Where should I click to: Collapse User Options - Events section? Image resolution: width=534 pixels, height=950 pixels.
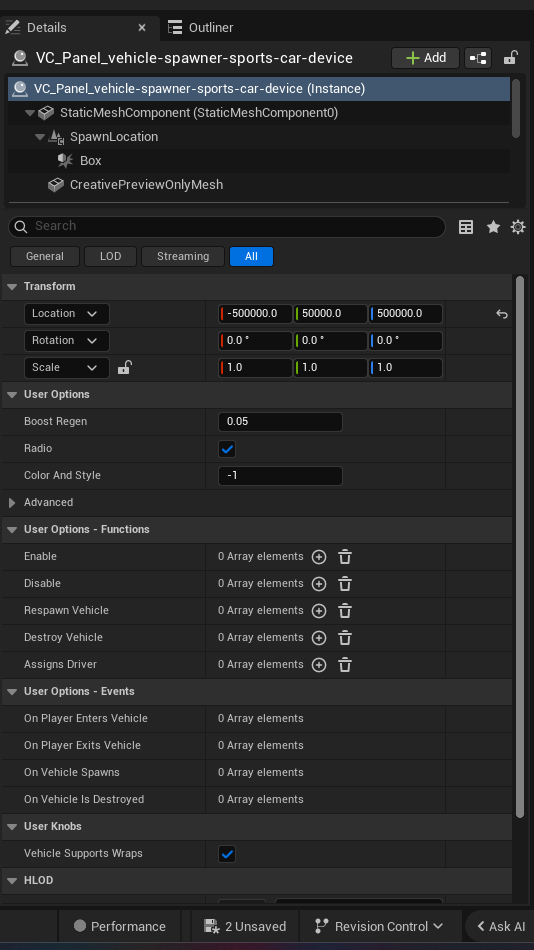point(12,691)
